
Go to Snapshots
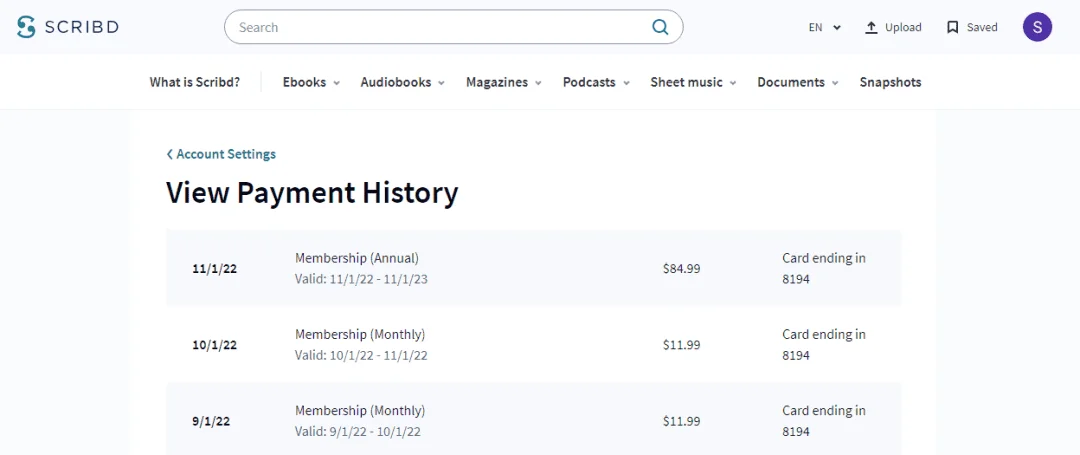tap(890, 82)
